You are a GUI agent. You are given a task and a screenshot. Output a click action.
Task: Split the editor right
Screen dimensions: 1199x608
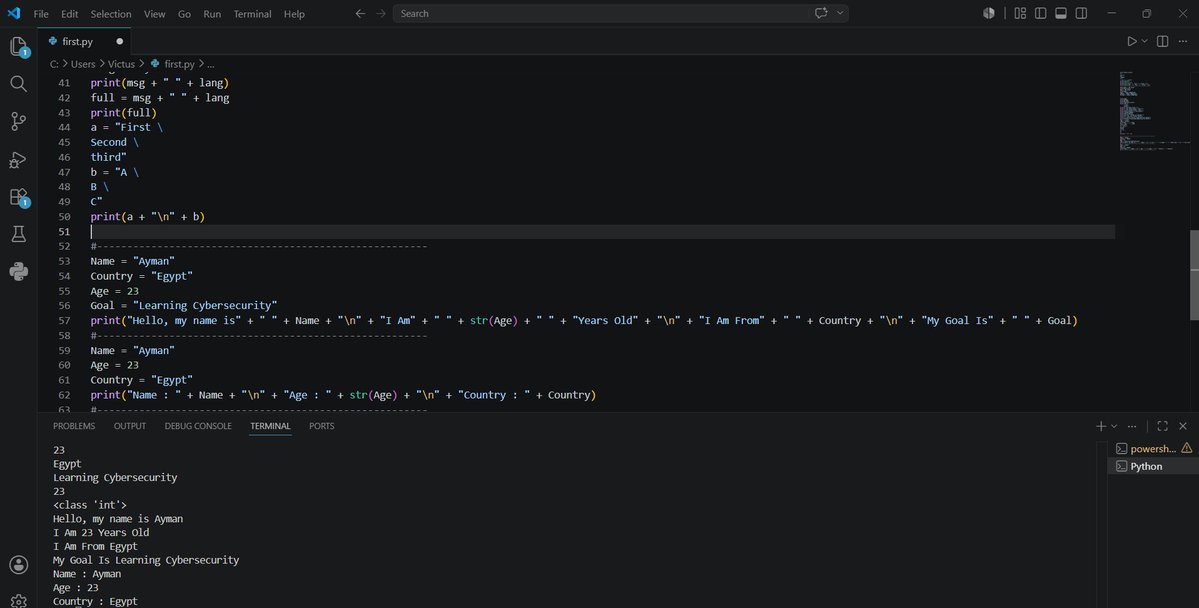coord(1162,41)
